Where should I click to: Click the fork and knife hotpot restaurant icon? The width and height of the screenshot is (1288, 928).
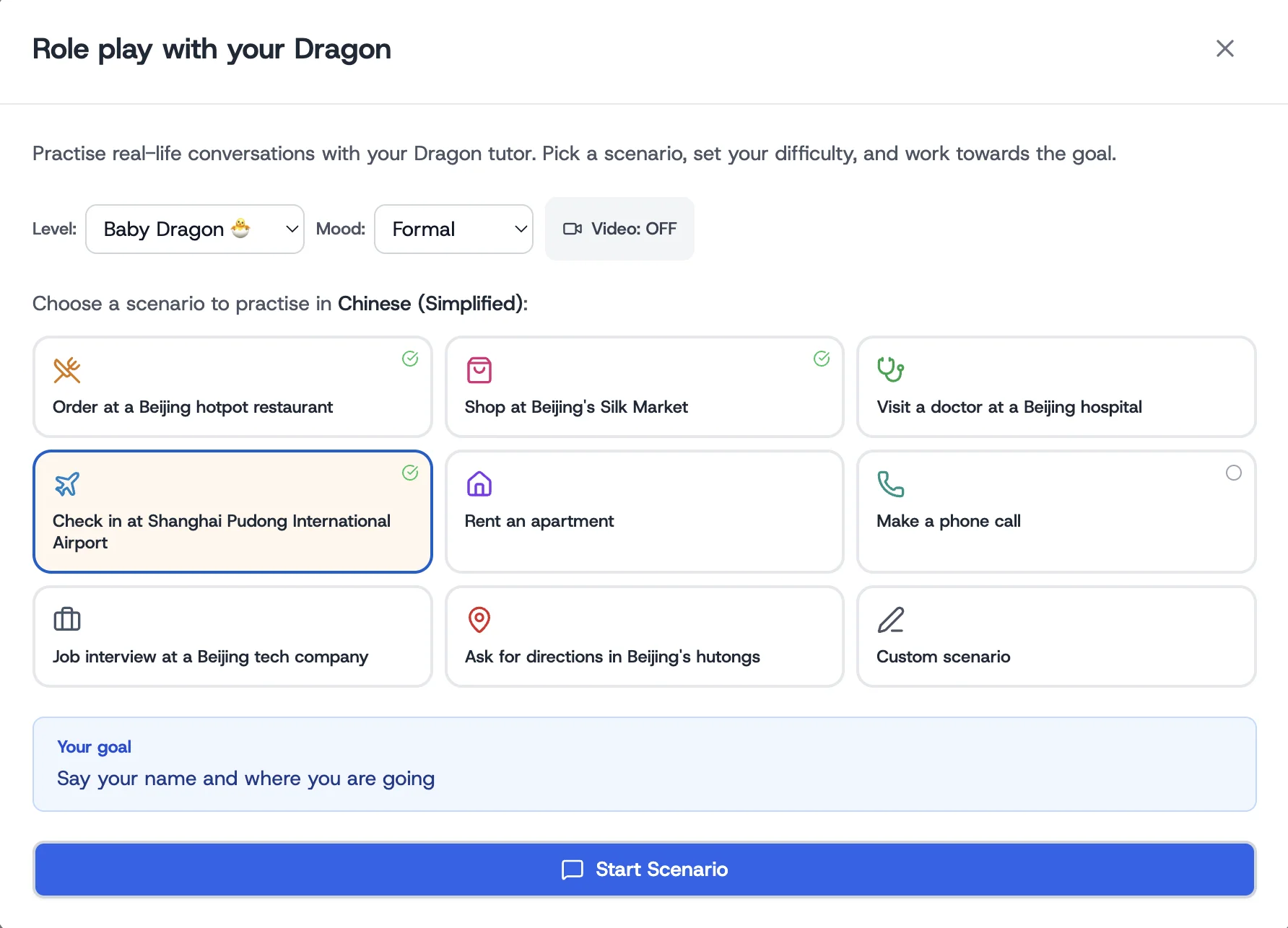(x=66, y=369)
